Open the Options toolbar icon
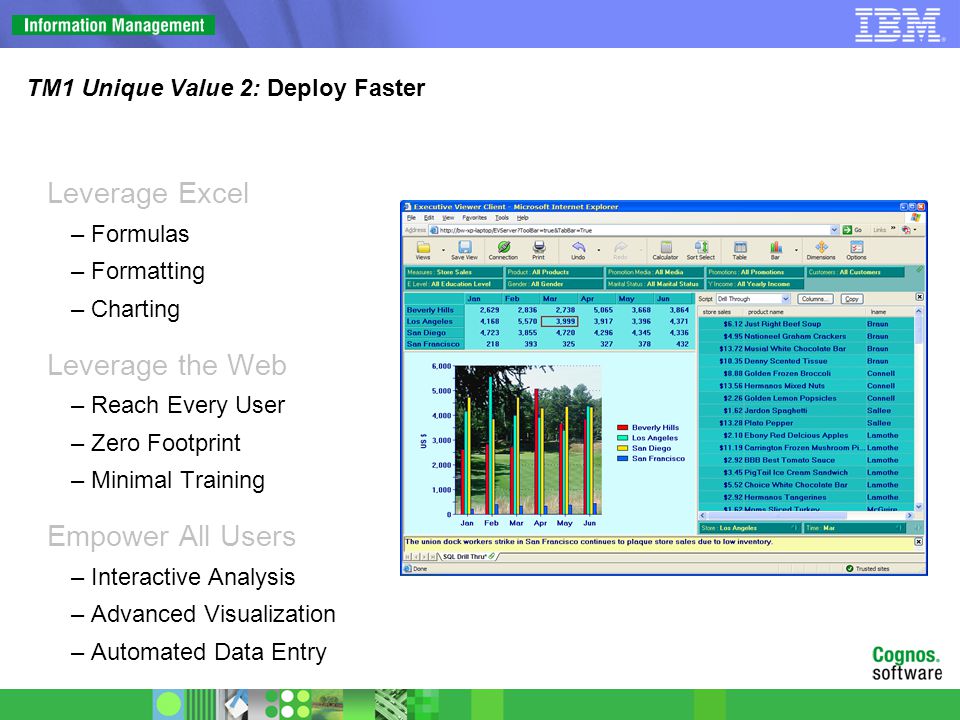The image size is (960, 720). click(857, 247)
